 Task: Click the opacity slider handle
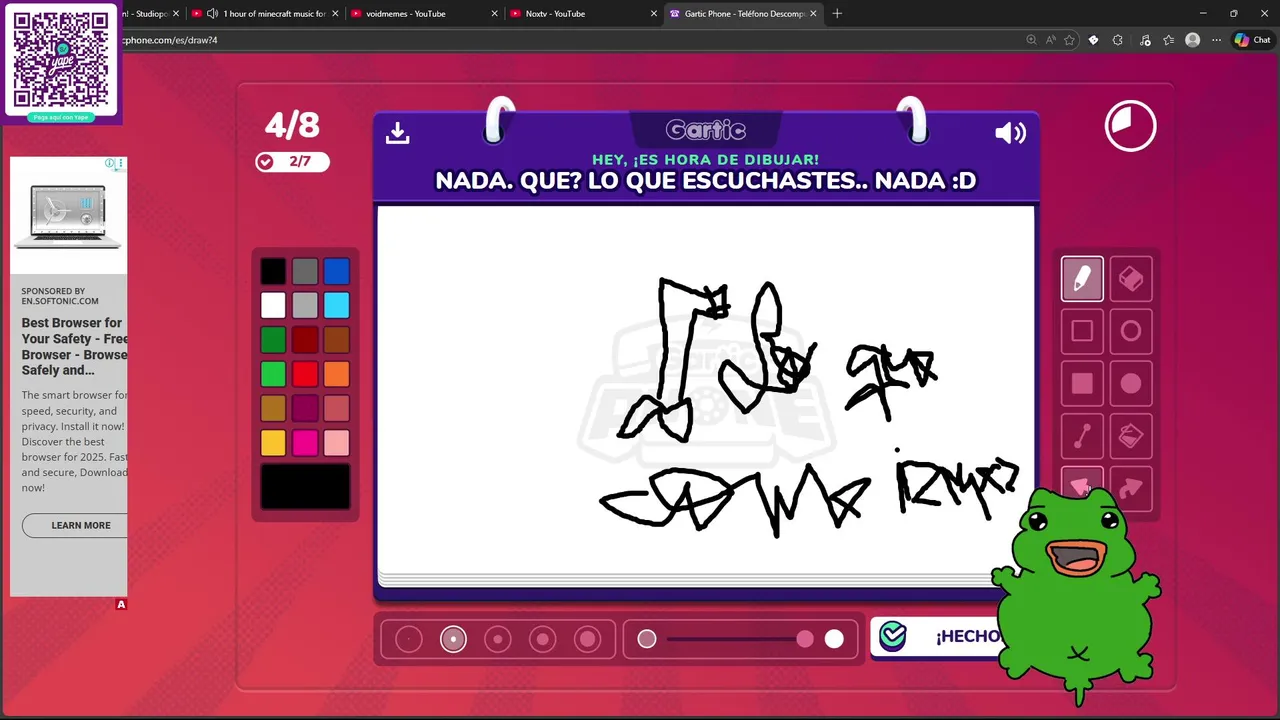[805, 639]
